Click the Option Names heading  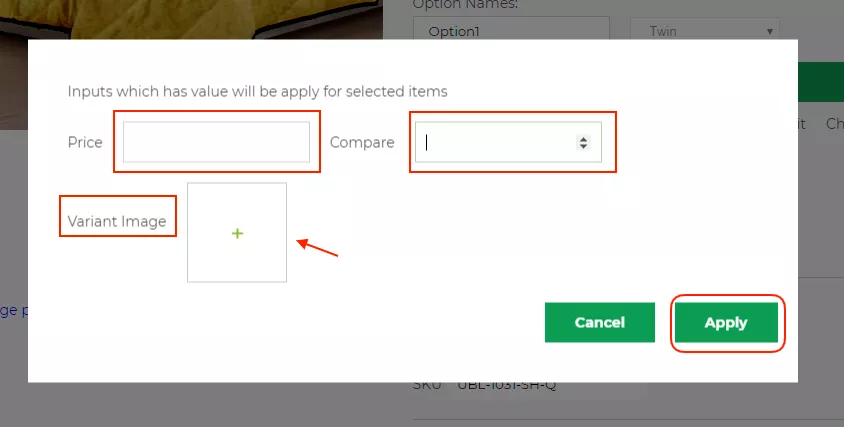(x=465, y=4)
